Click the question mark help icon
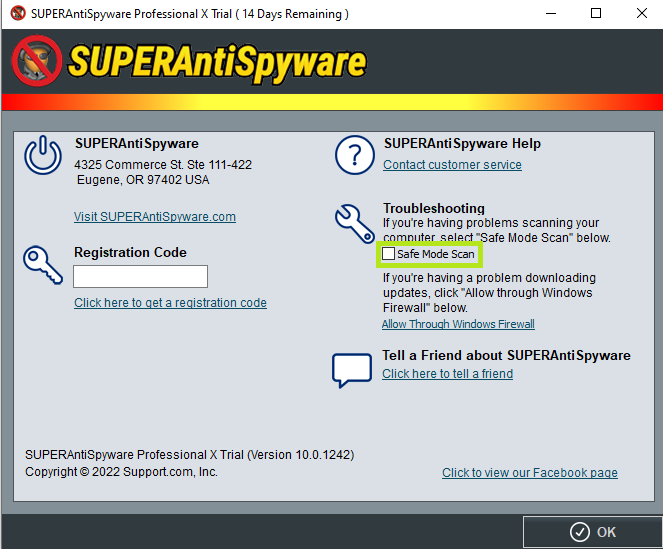 tap(355, 155)
